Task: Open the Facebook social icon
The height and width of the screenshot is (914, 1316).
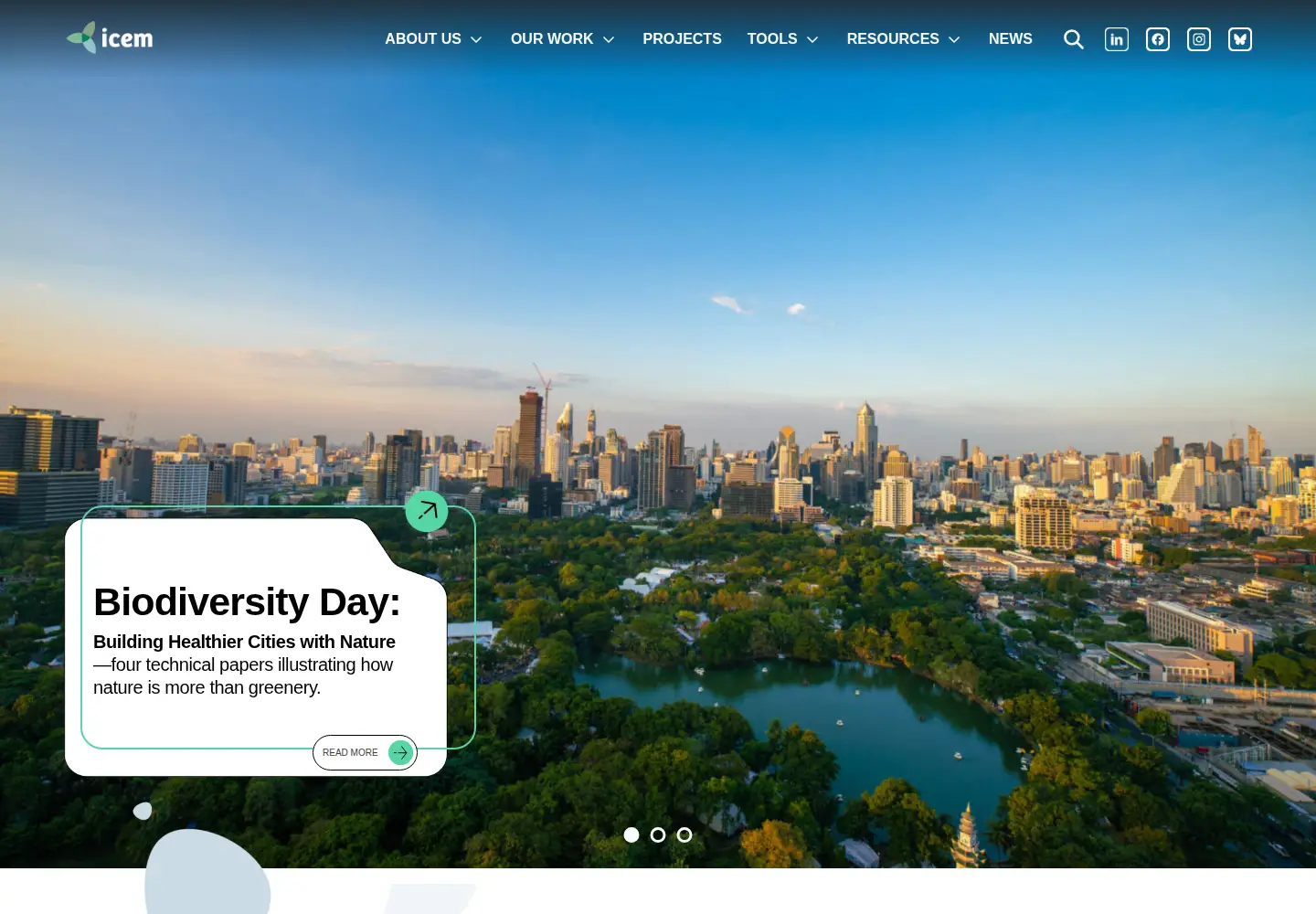Action: point(1158,39)
